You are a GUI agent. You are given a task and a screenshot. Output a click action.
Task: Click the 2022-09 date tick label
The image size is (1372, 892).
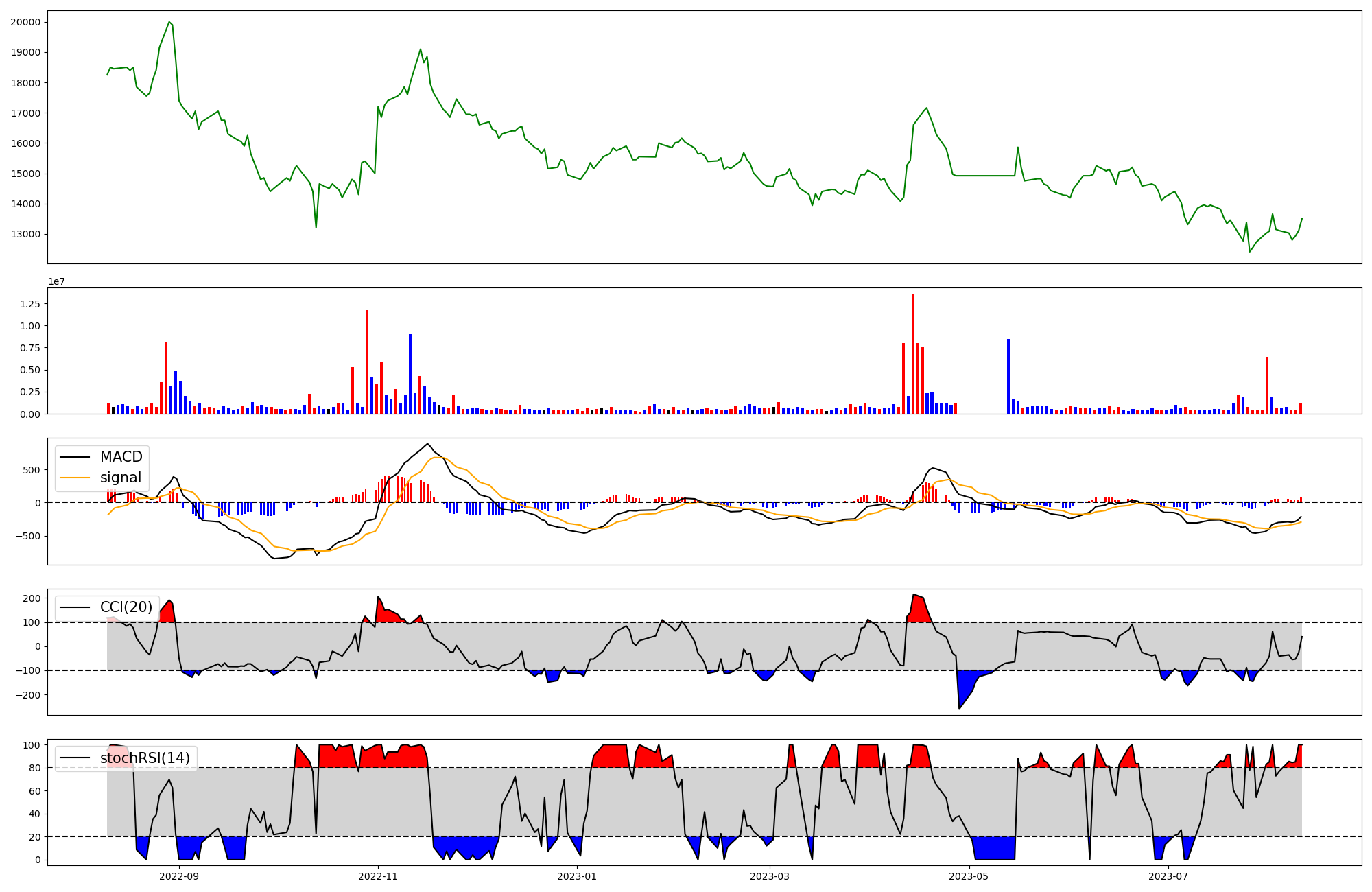pos(179,876)
